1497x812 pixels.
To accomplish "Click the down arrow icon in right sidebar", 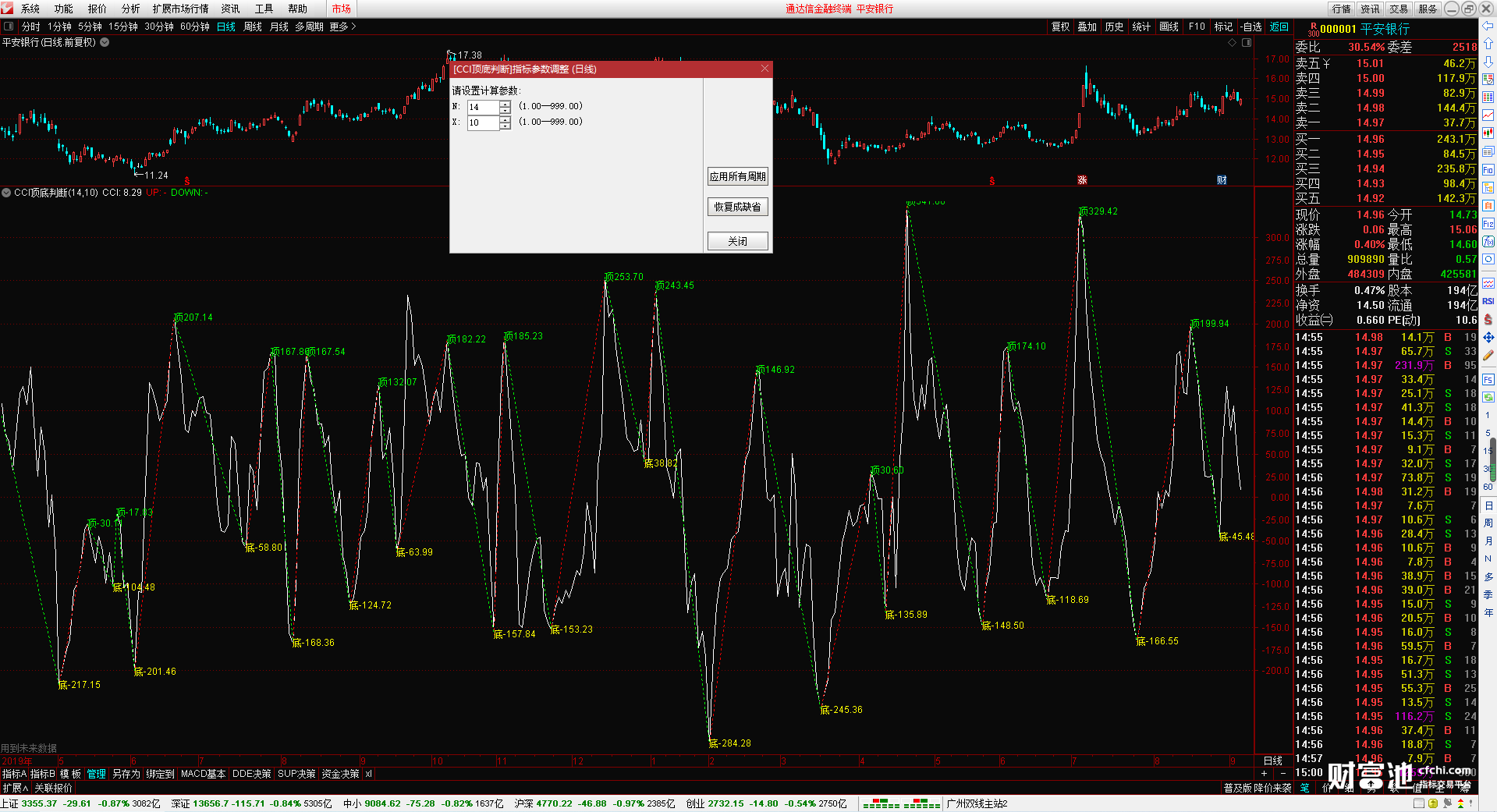I will click(x=1488, y=61).
